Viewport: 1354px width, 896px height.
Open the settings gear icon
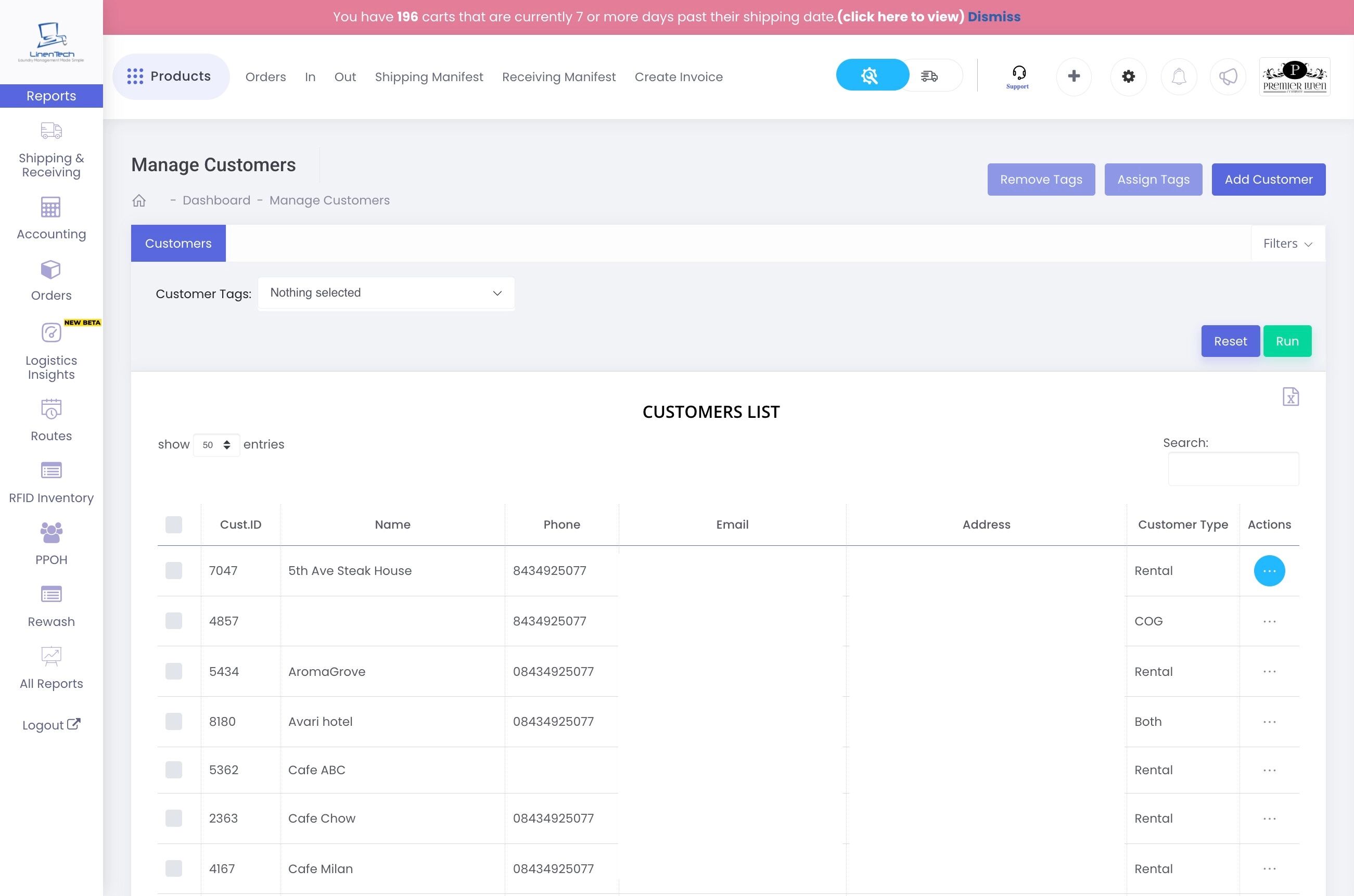pyautogui.click(x=1128, y=76)
